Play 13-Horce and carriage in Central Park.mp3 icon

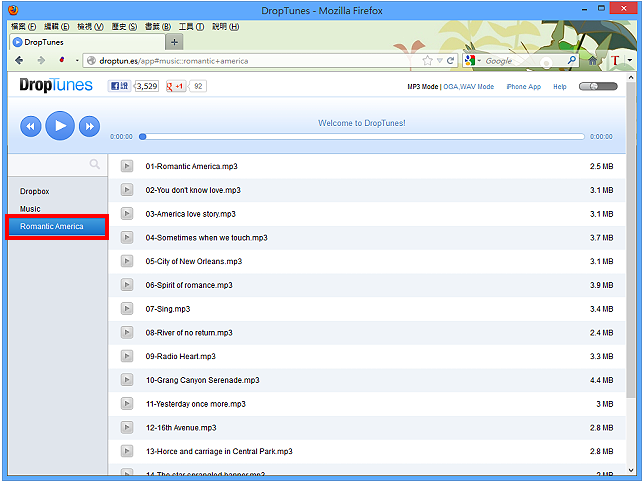pos(127,451)
